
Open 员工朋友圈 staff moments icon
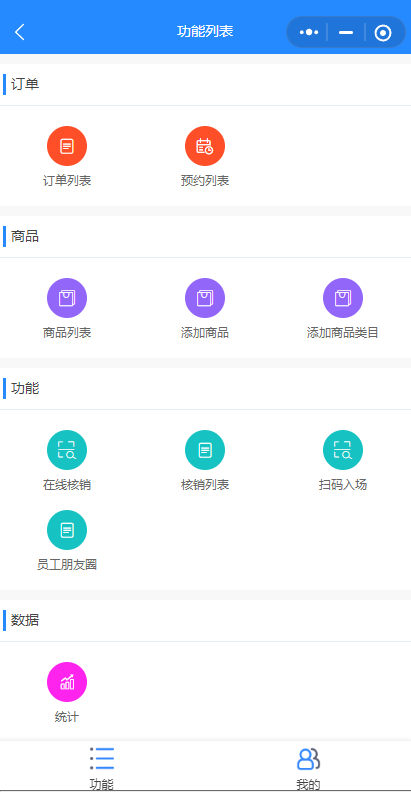click(x=67, y=530)
